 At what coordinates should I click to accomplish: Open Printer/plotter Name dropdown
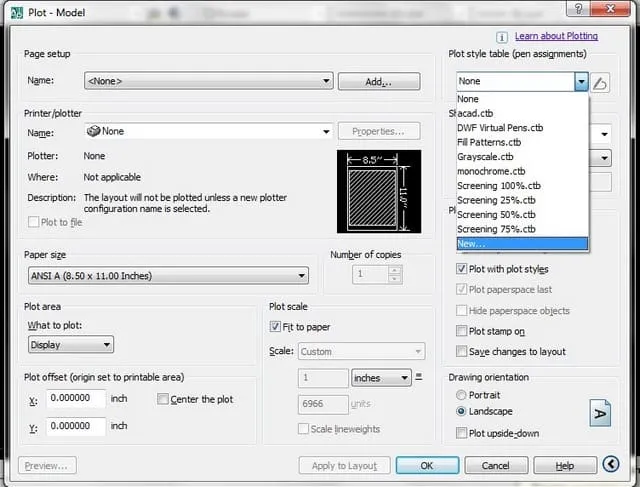pos(209,131)
